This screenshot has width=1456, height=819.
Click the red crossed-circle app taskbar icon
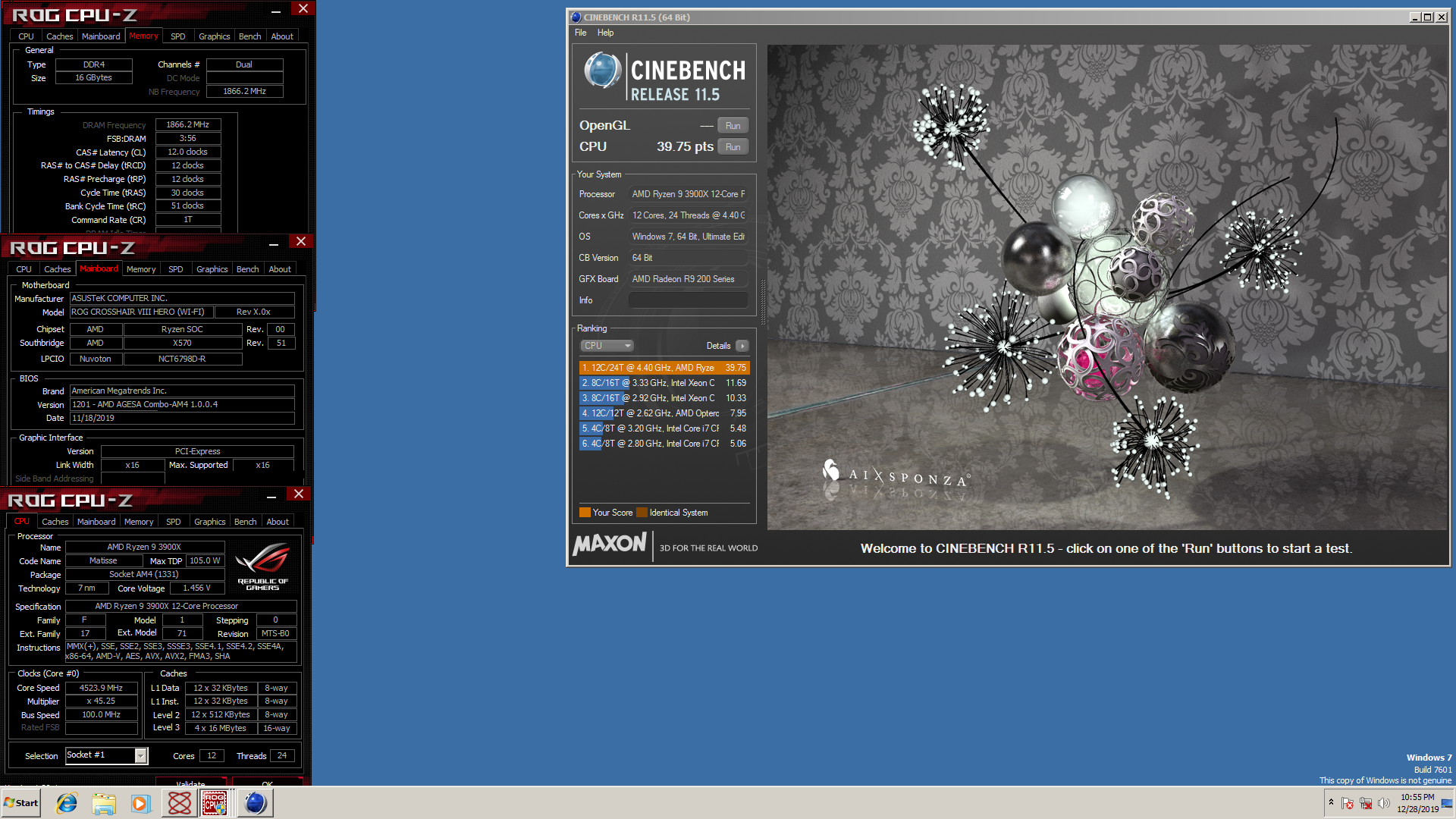click(180, 803)
